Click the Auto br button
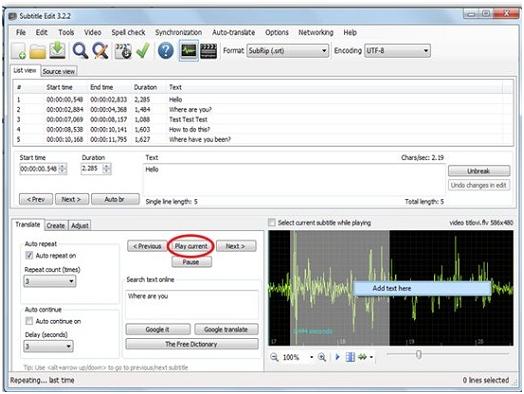 (x=115, y=200)
